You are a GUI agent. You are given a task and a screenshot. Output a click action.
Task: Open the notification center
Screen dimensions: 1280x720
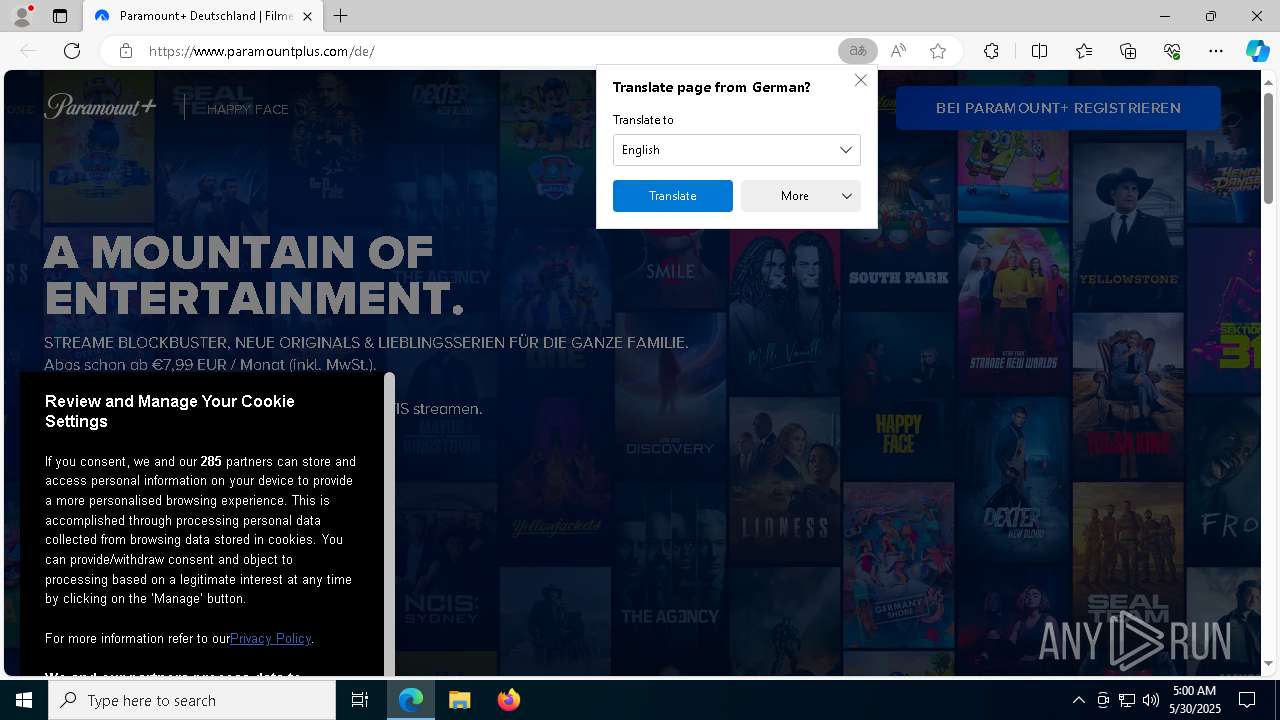[x=1247, y=700]
